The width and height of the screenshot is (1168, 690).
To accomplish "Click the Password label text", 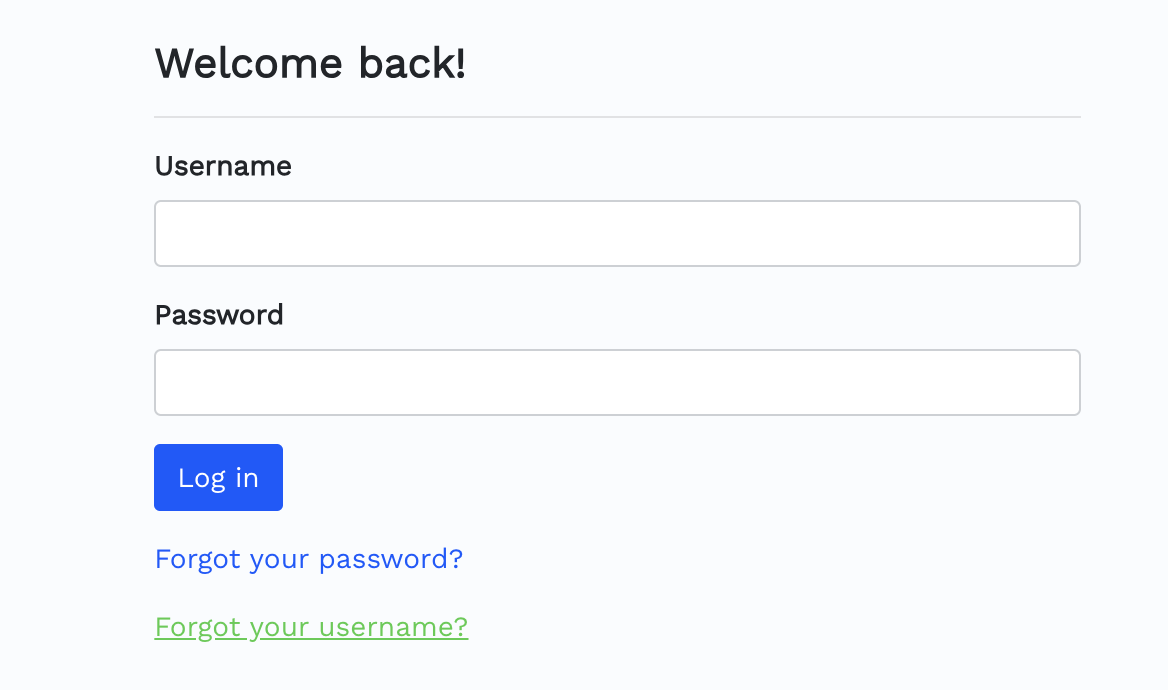I will (219, 315).
